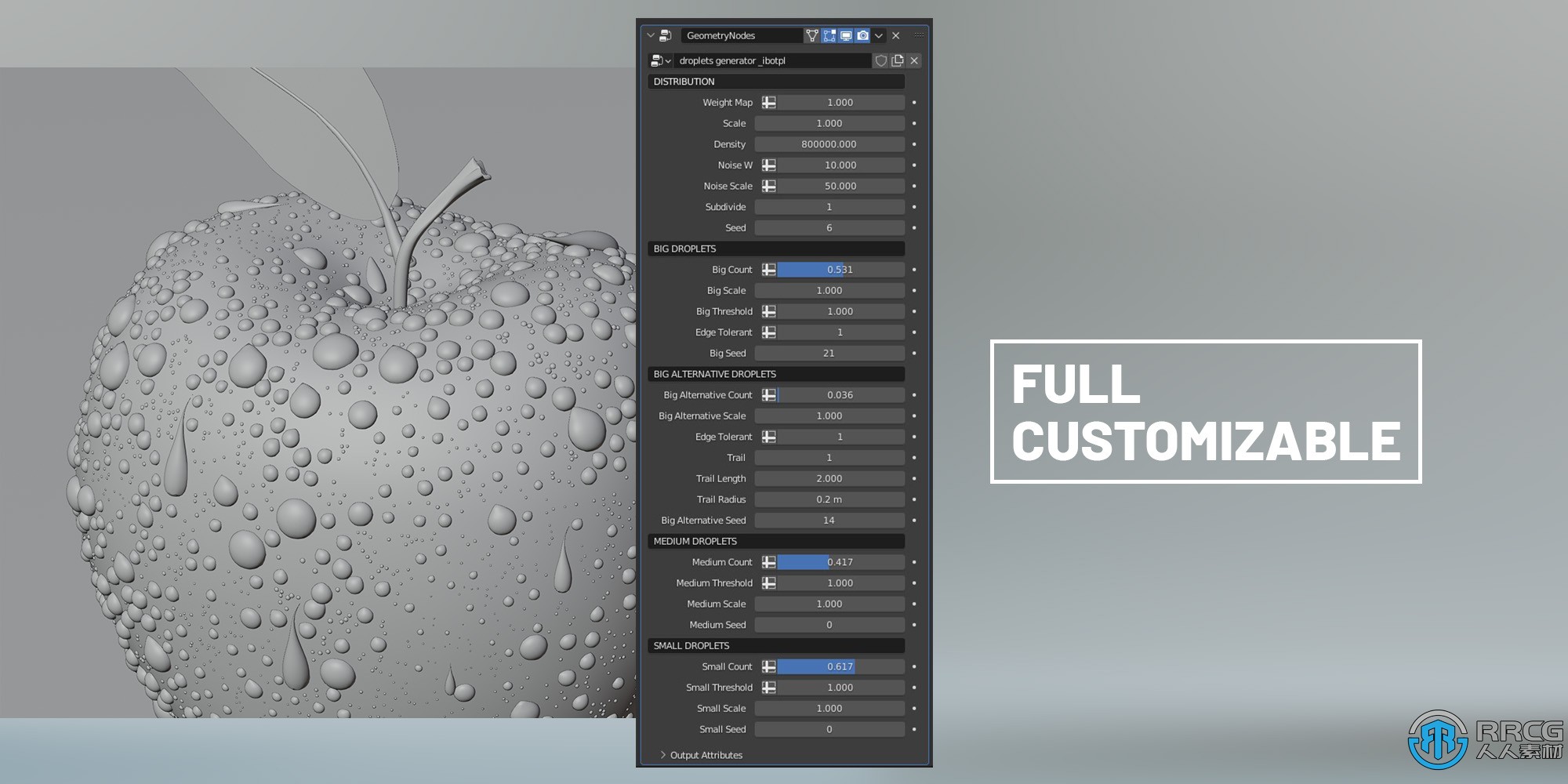Toggle attribute input for Noise W
The height and width of the screenshot is (784, 1568).
(x=769, y=165)
